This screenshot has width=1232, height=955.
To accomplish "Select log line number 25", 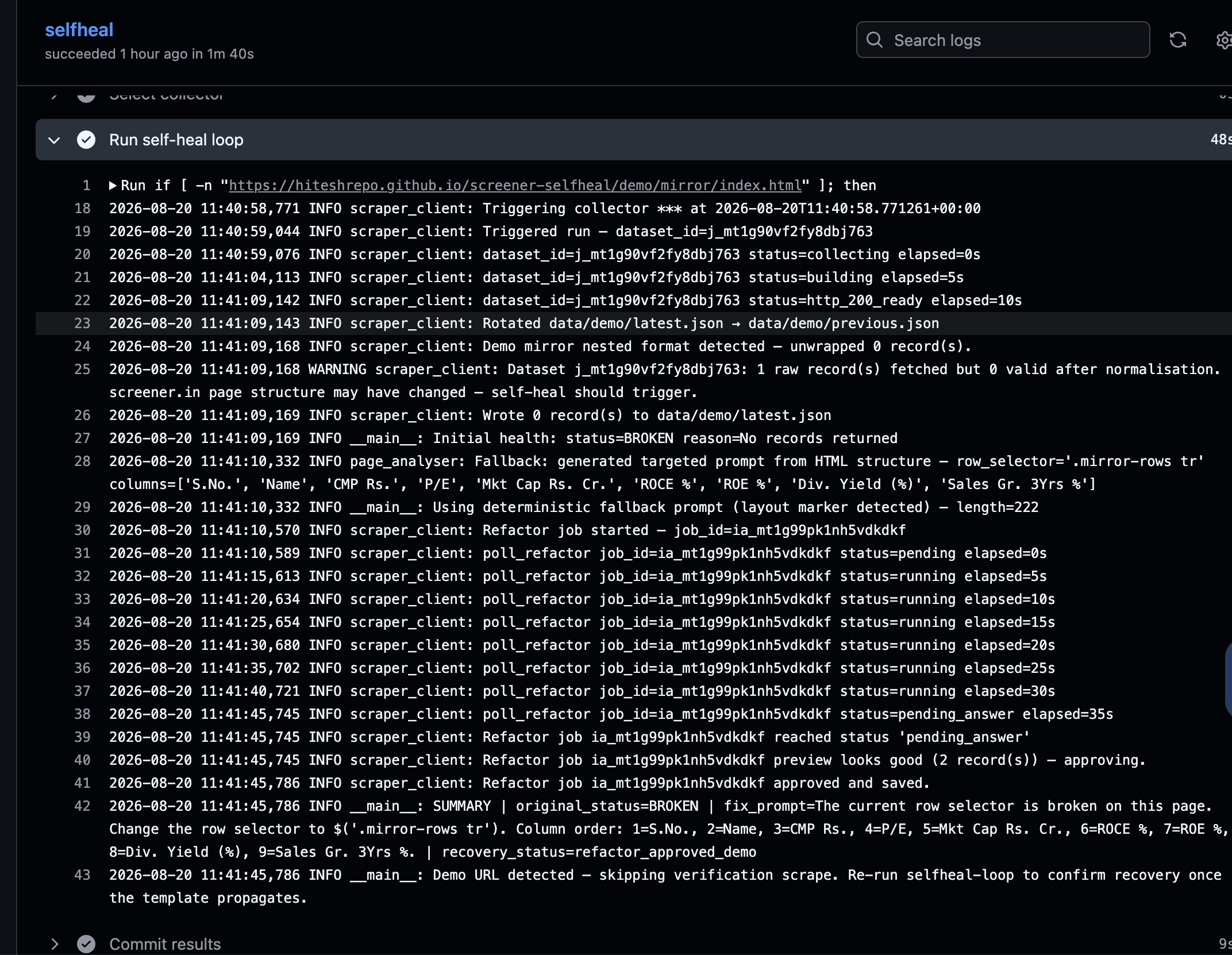I will tap(82, 369).
